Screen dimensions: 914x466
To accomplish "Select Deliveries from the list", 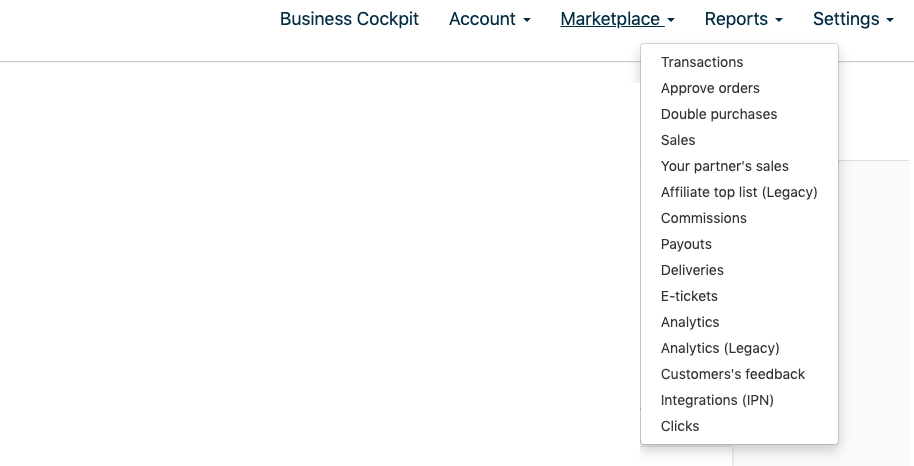I will click(692, 270).
